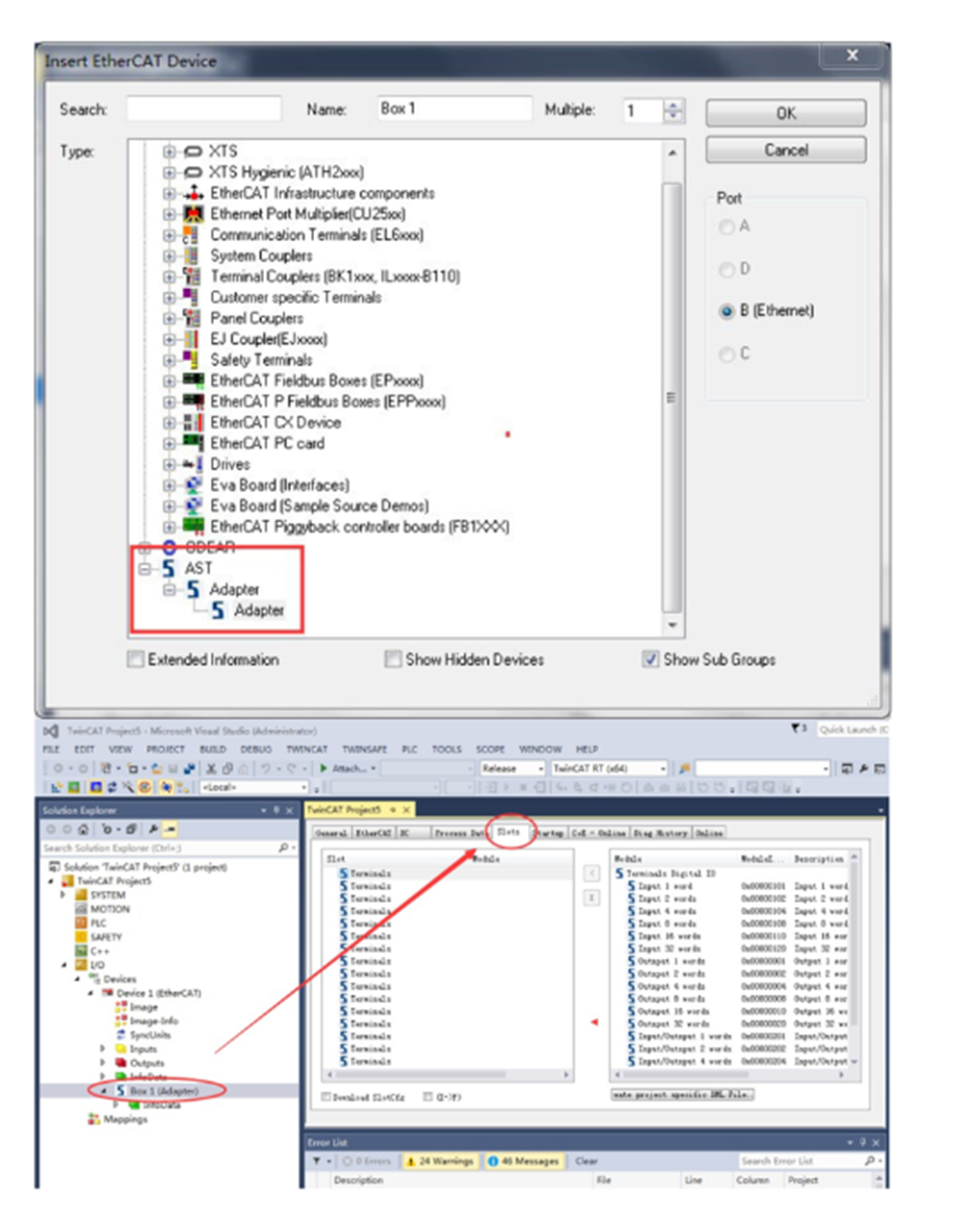The height and width of the screenshot is (1232, 962).
Task: Open the BUILD menu in Visual Studio
Action: (213, 749)
